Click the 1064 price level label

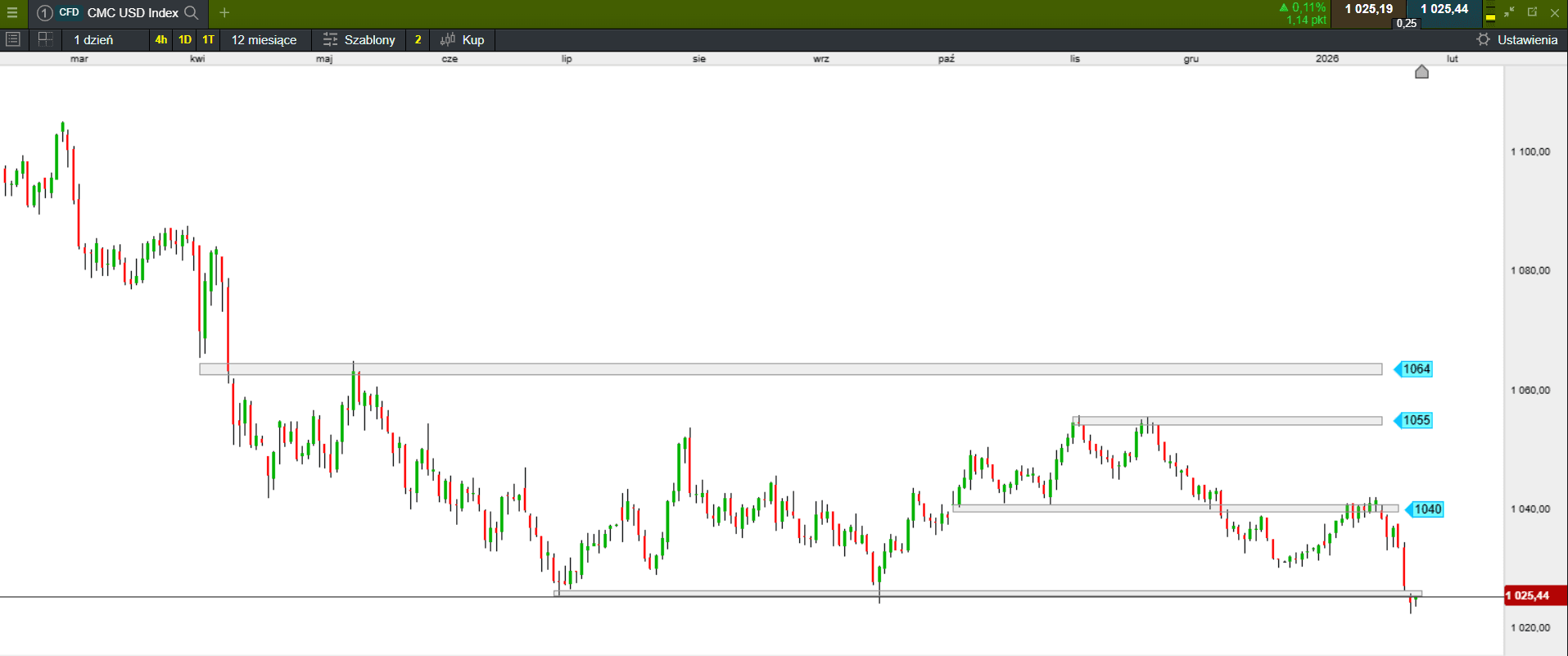point(1416,369)
